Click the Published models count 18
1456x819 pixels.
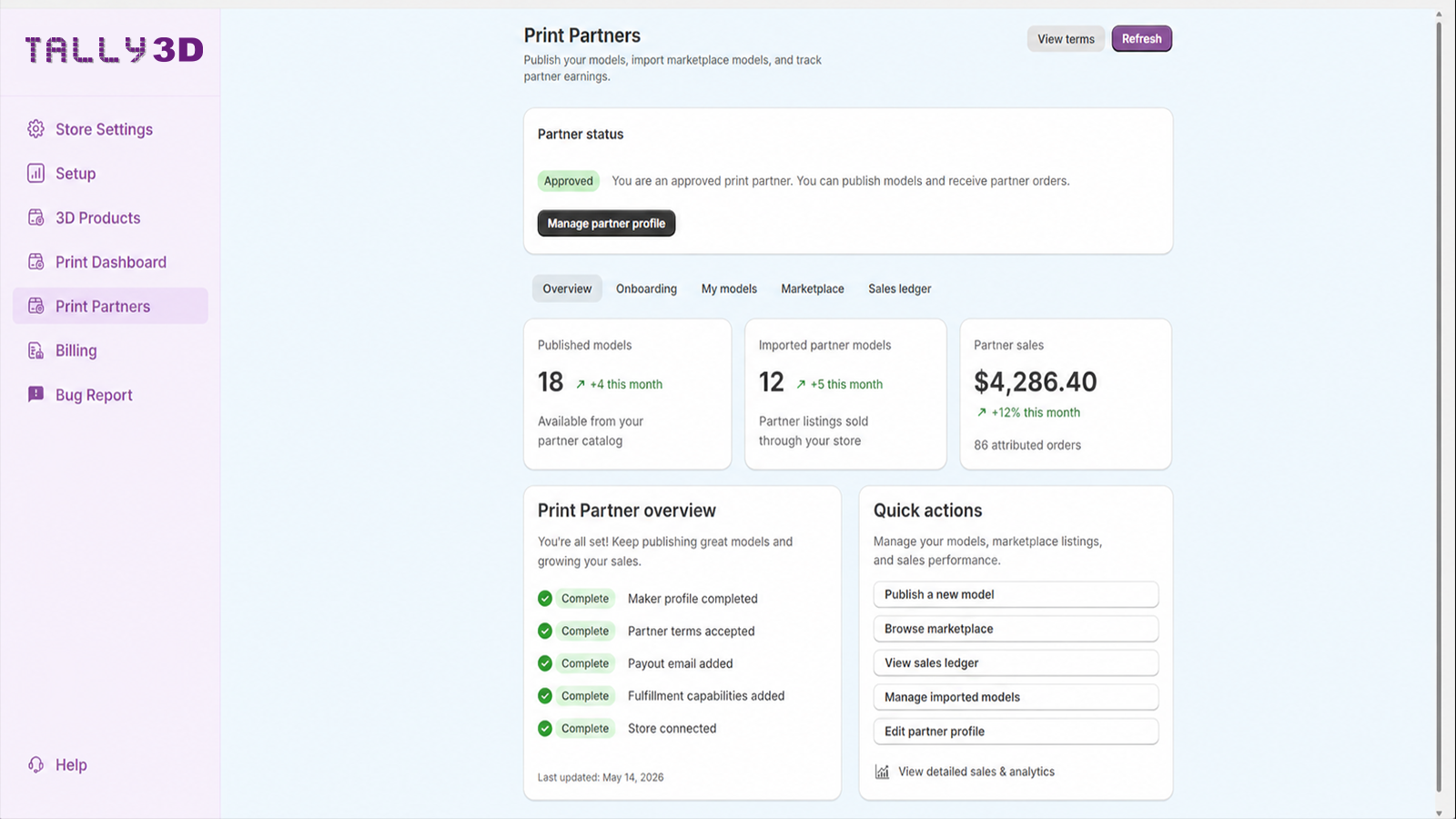tap(551, 381)
